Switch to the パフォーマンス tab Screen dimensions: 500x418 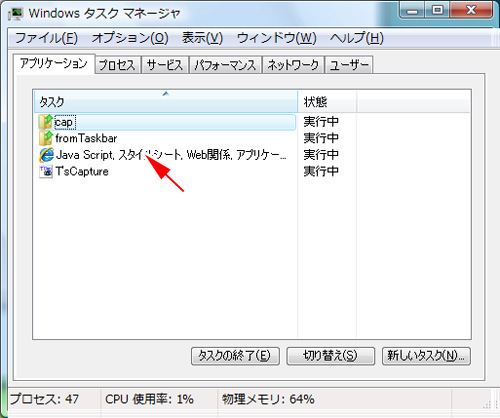225,65
